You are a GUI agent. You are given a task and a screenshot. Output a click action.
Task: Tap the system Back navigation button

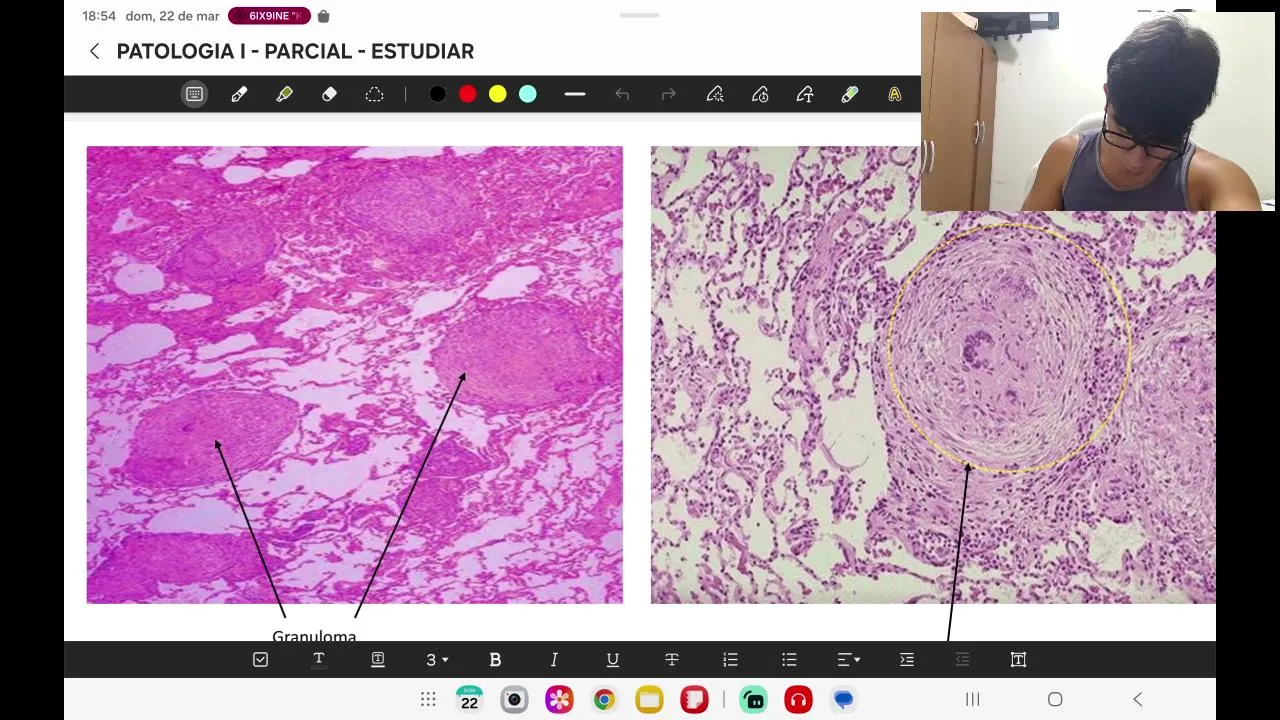click(1137, 699)
